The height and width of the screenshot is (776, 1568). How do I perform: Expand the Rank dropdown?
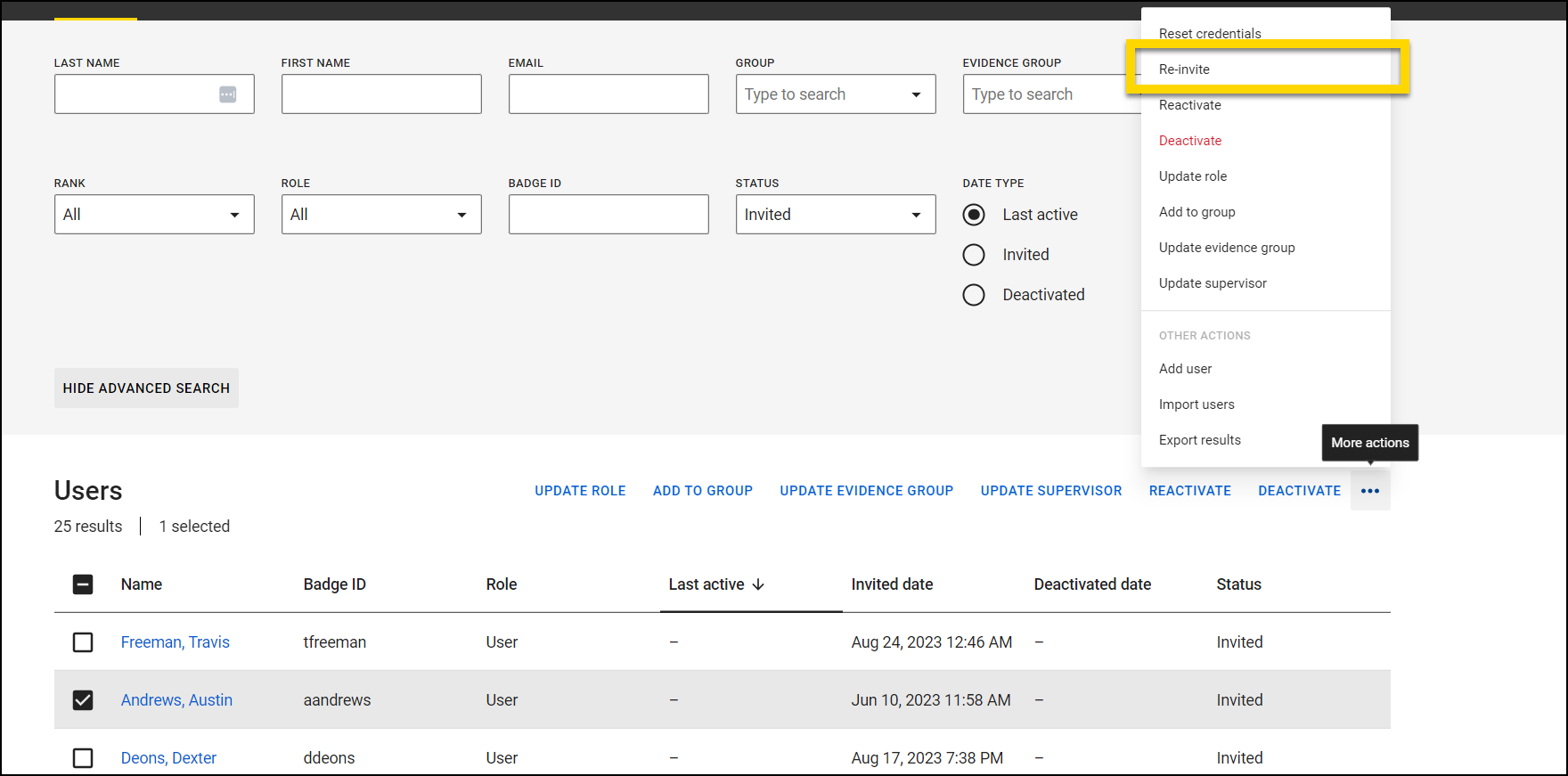coord(154,215)
